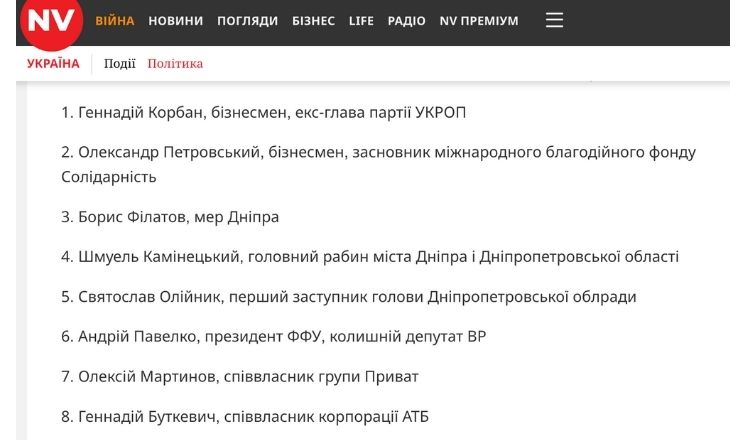Open РАДІО from the top menu
The height and width of the screenshot is (440, 750).
[x=406, y=21]
